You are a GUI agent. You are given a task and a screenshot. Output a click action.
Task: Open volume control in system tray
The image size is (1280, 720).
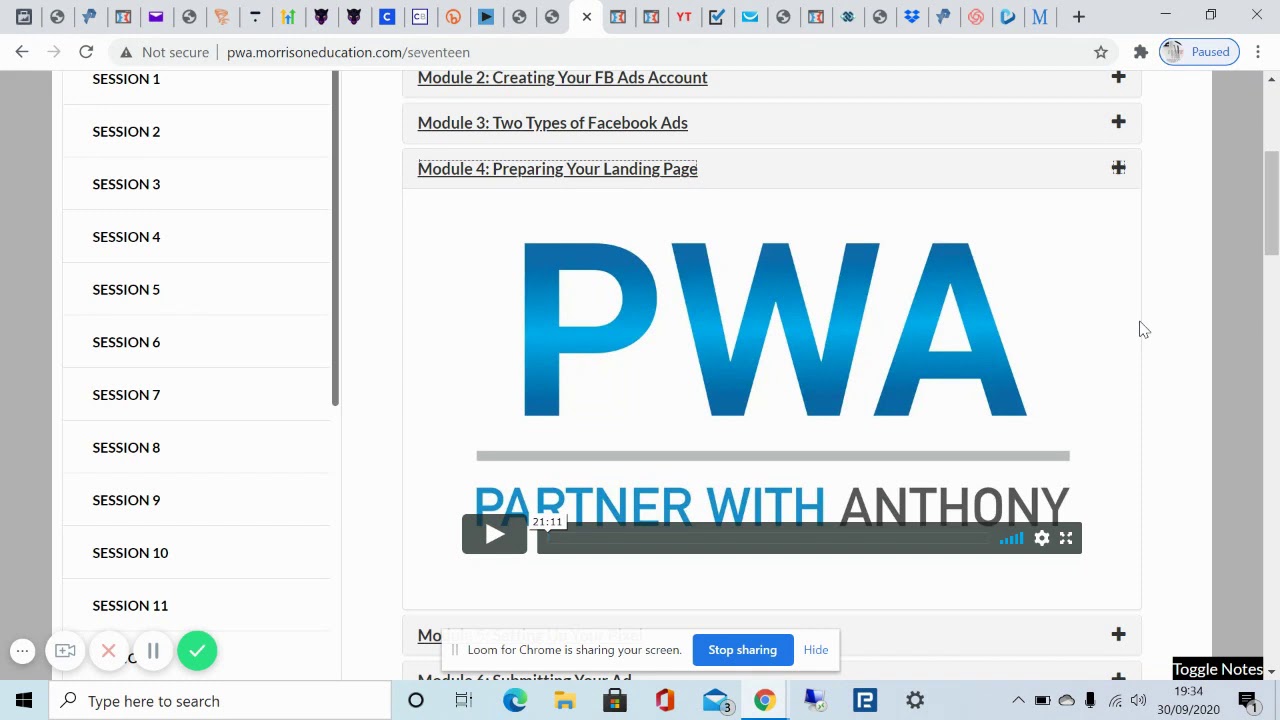click(1139, 701)
